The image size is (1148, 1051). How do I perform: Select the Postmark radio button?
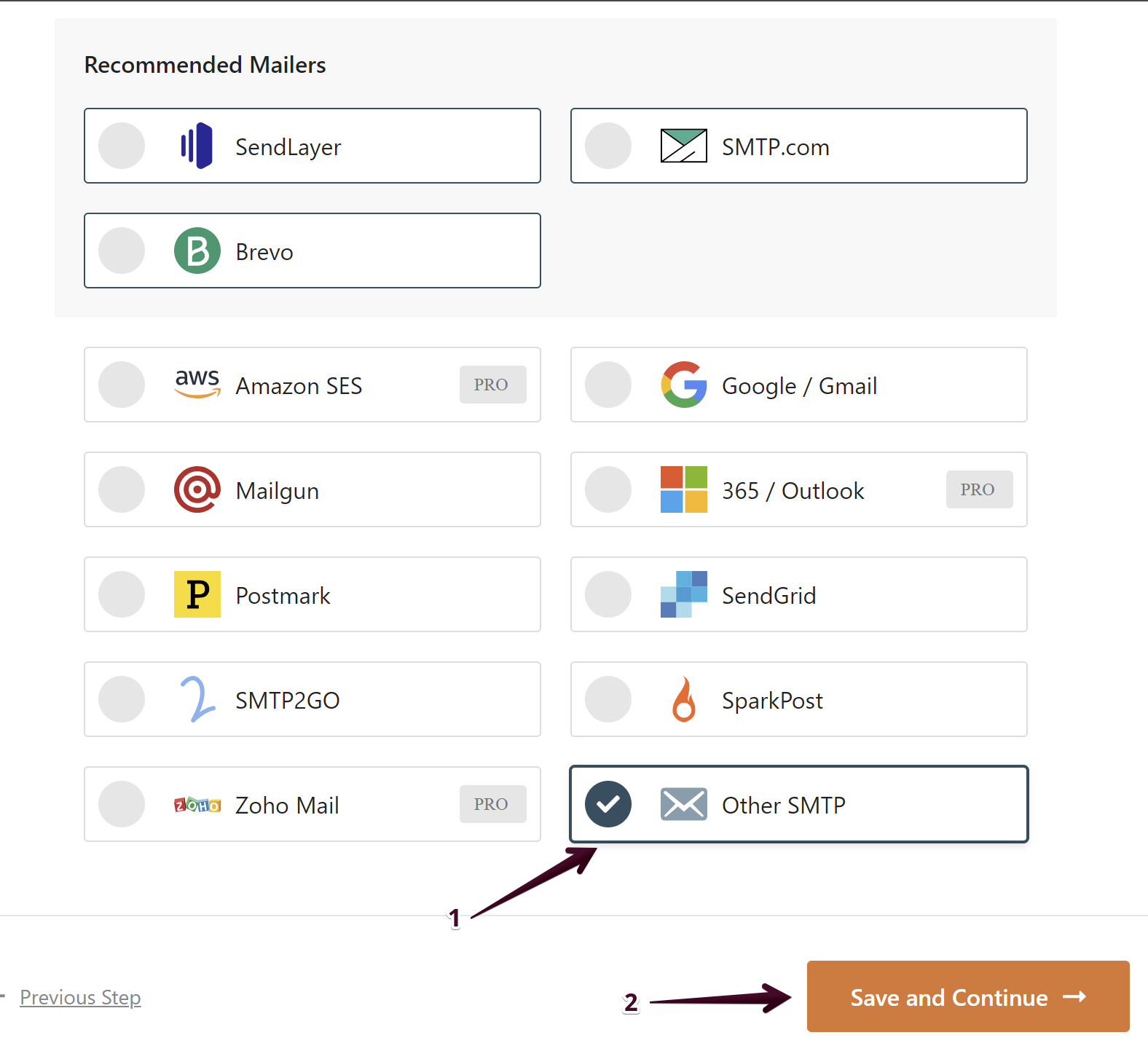click(122, 594)
